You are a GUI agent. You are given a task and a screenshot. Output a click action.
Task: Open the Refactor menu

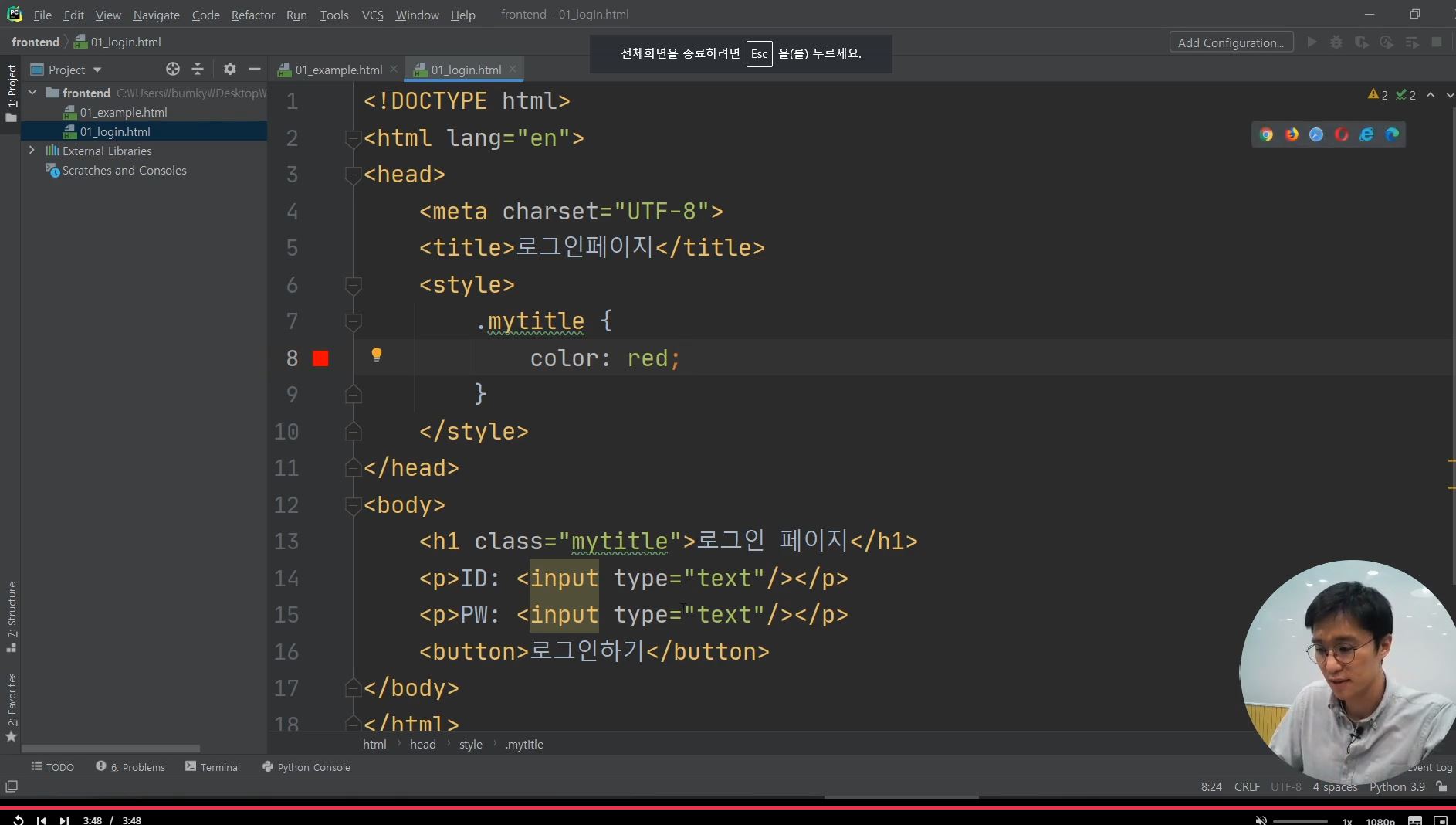coord(253,15)
